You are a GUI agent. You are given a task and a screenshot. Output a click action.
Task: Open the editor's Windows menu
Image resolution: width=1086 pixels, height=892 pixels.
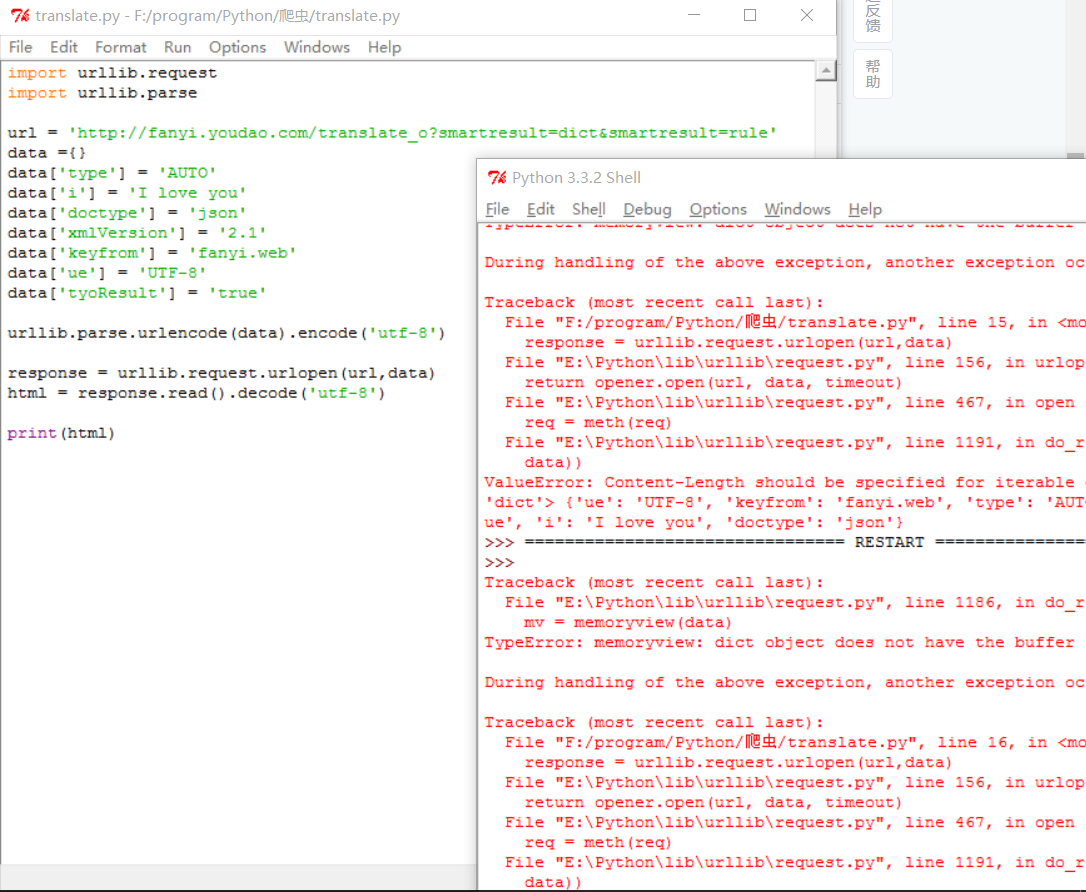tap(317, 47)
